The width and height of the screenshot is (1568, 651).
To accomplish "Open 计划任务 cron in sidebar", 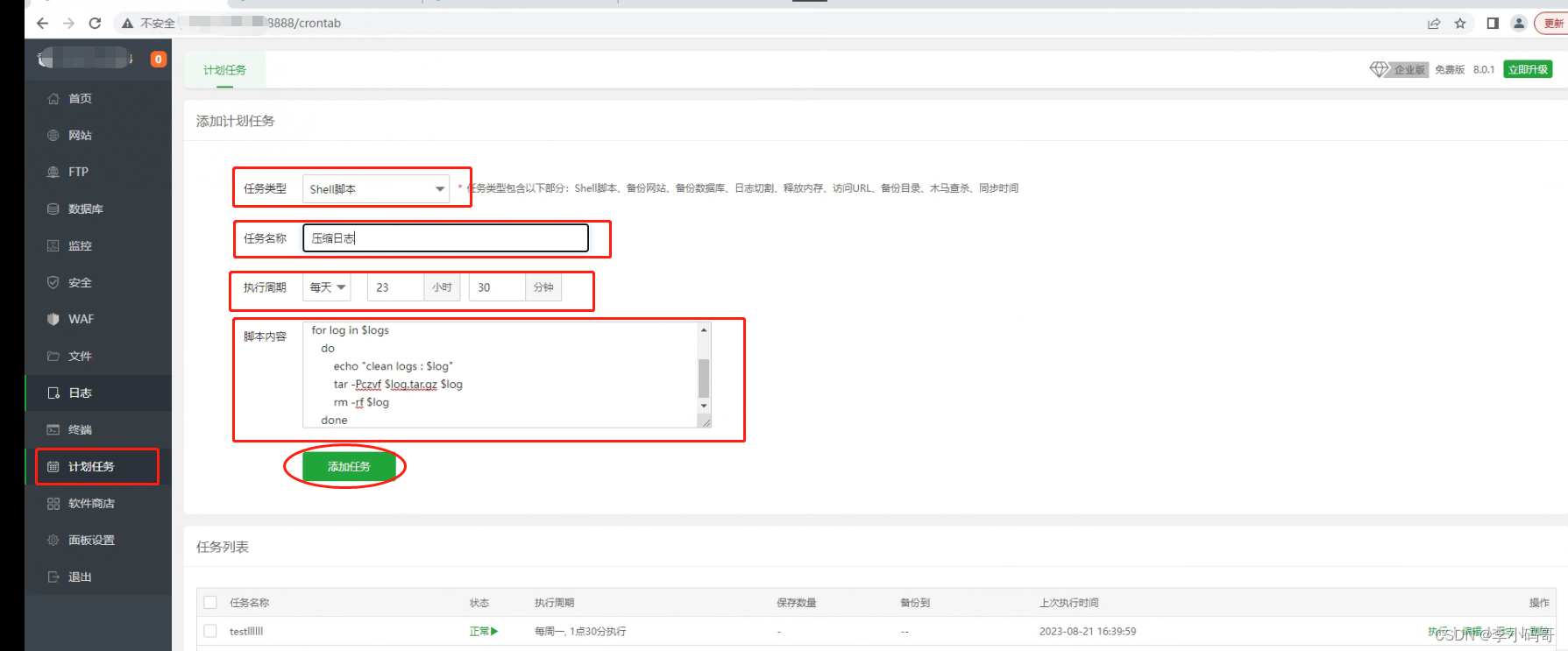I will [98, 466].
